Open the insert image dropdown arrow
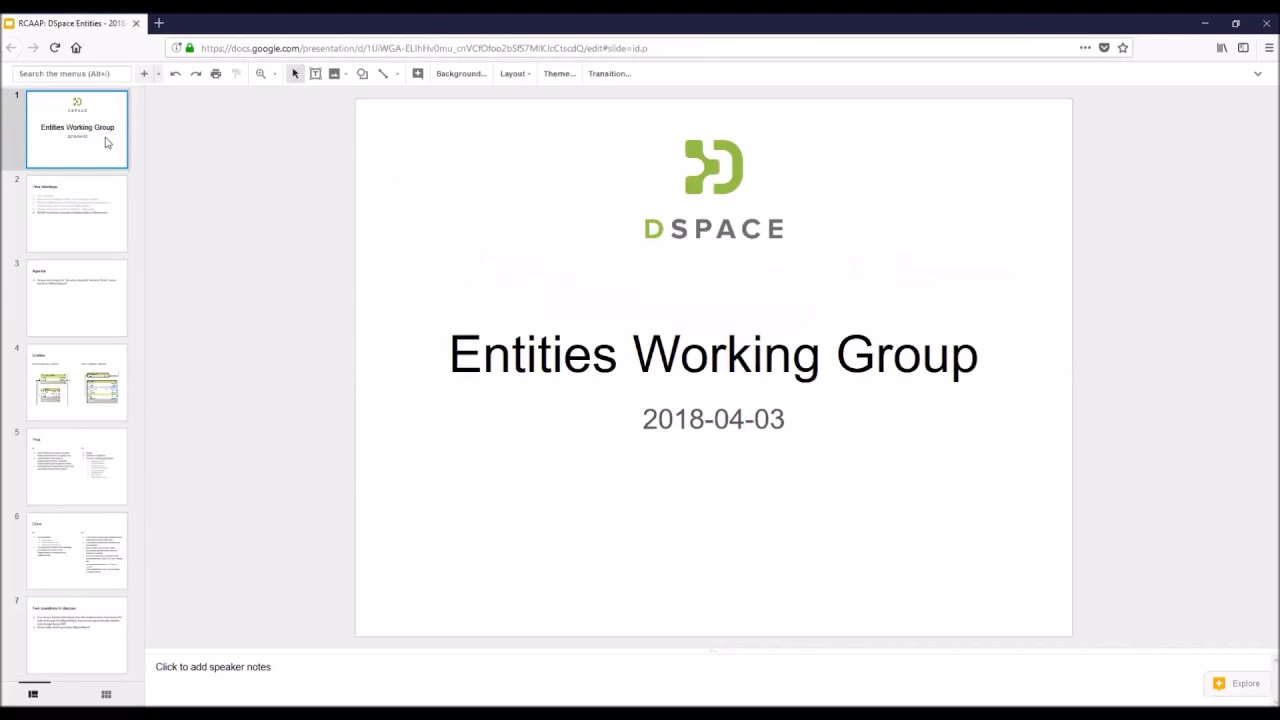The image size is (1280, 720). click(x=346, y=74)
